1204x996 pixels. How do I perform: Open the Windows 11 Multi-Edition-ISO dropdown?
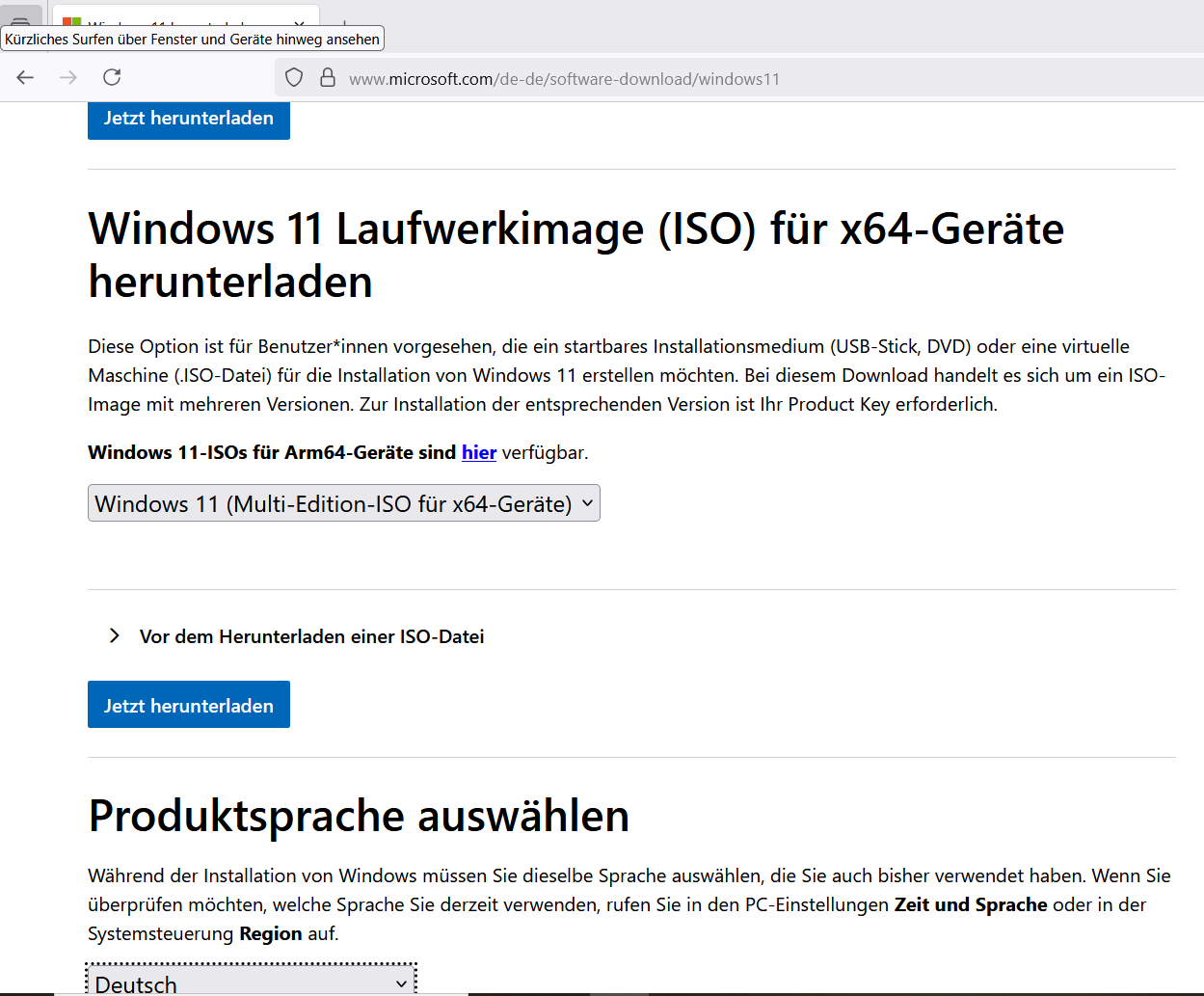click(x=344, y=503)
